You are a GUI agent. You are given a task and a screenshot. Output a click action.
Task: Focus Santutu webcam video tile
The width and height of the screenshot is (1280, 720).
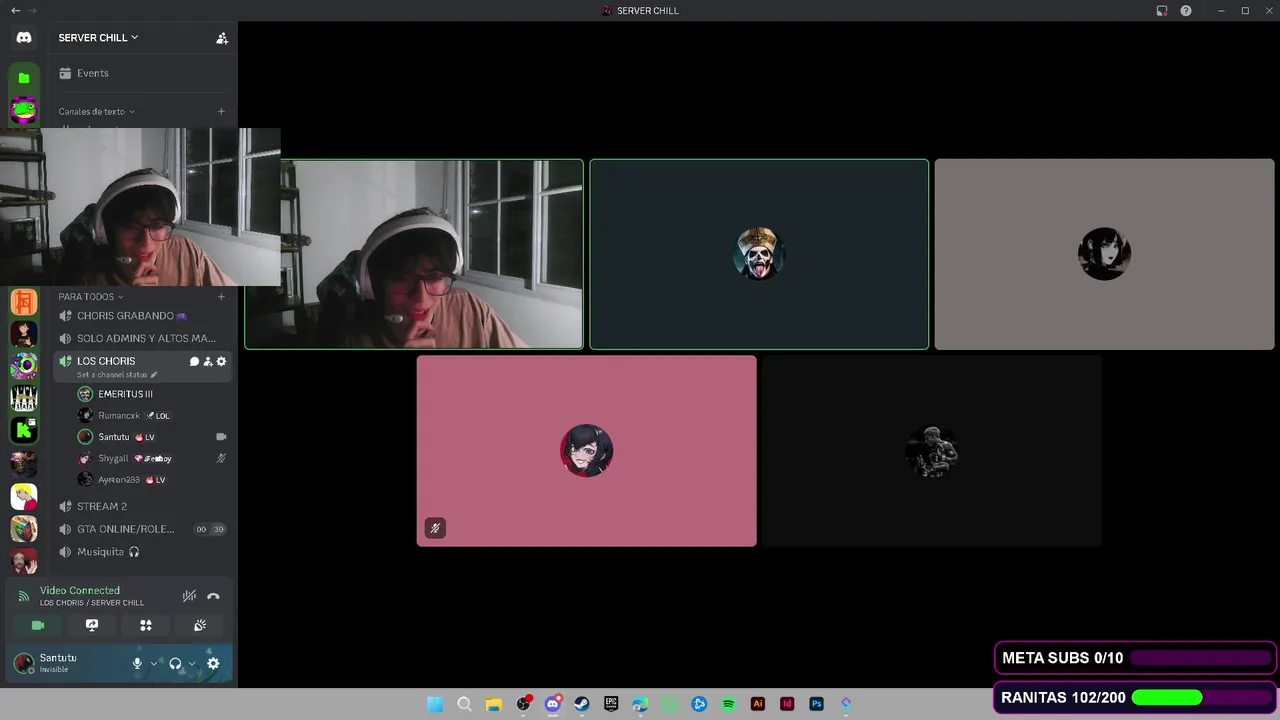(x=414, y=254)
